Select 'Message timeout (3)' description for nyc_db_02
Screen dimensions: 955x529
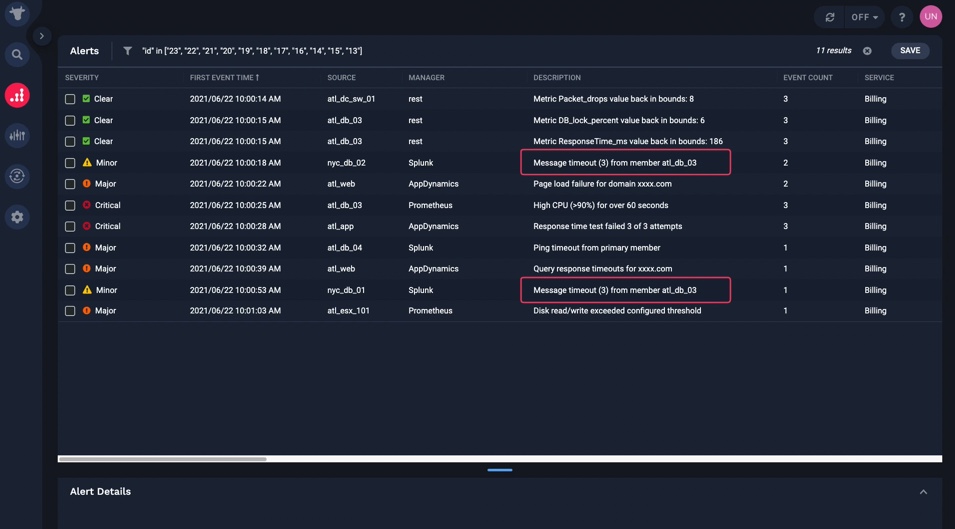615,163
